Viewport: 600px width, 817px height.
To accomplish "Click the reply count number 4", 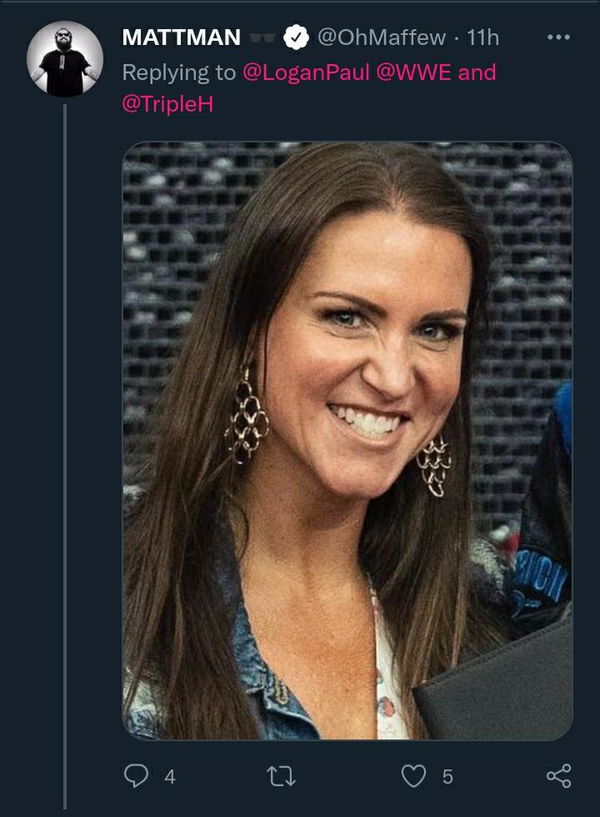I will coord(169,776).
